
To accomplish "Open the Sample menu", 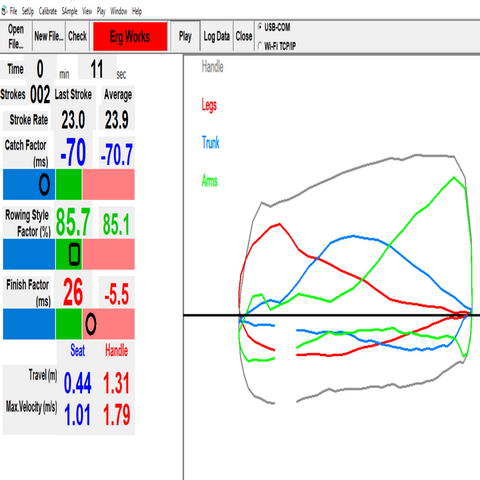I will point(69,11).
